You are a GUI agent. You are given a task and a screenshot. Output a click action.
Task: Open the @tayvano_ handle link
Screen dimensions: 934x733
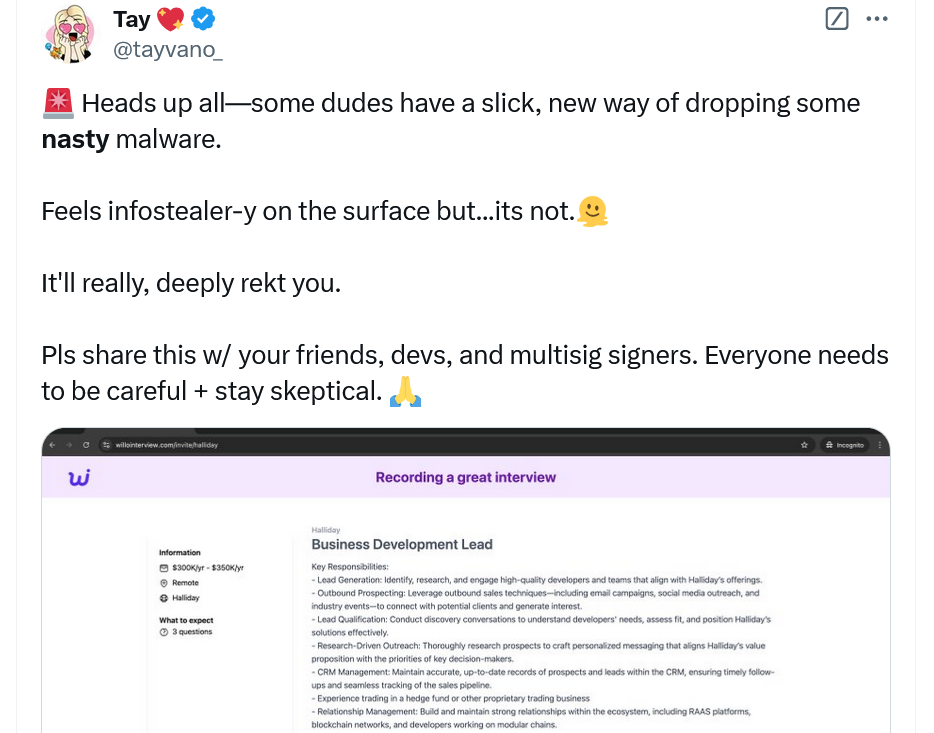pos(167,49)
